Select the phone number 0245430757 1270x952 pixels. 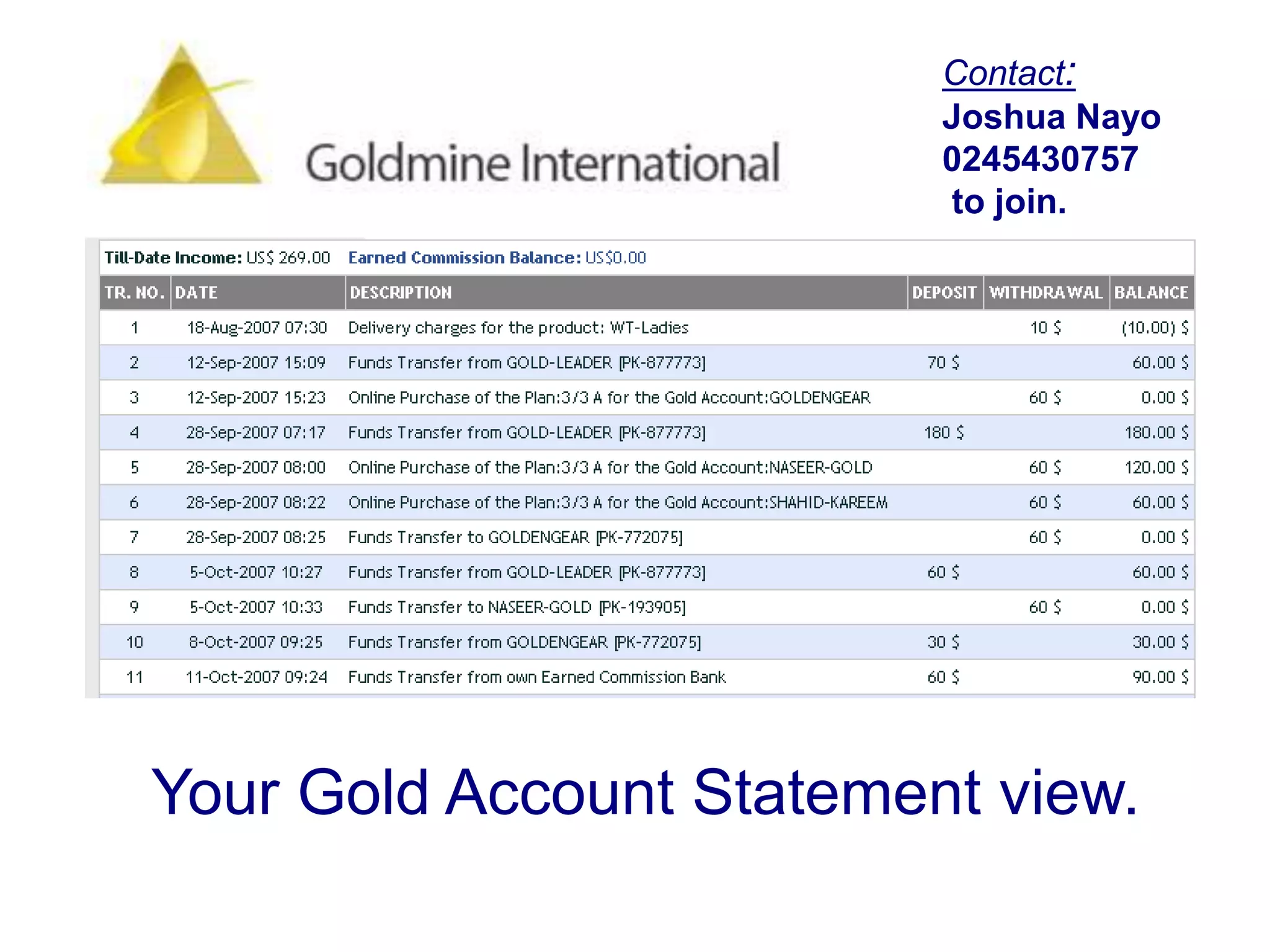(x=1040, y=159)
